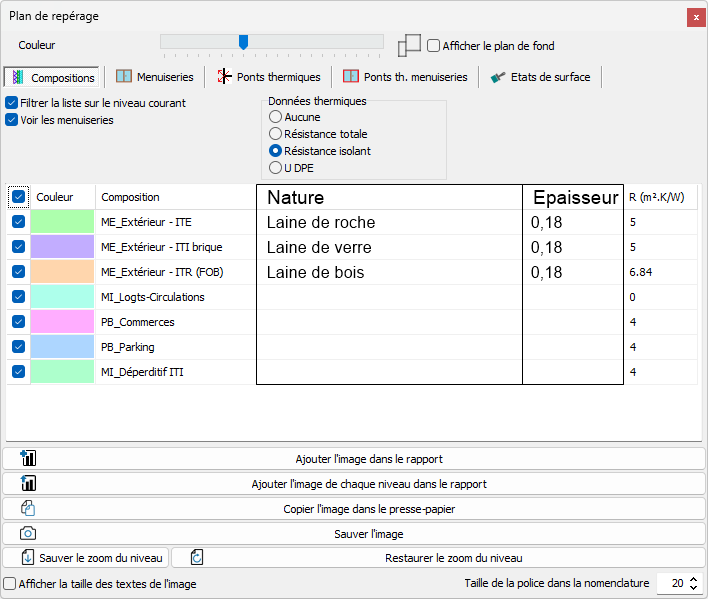Increase the nomenclature font size with the up arrow
Image resolution: width=708 pixels, height=599 pixels.
(694, 579)
